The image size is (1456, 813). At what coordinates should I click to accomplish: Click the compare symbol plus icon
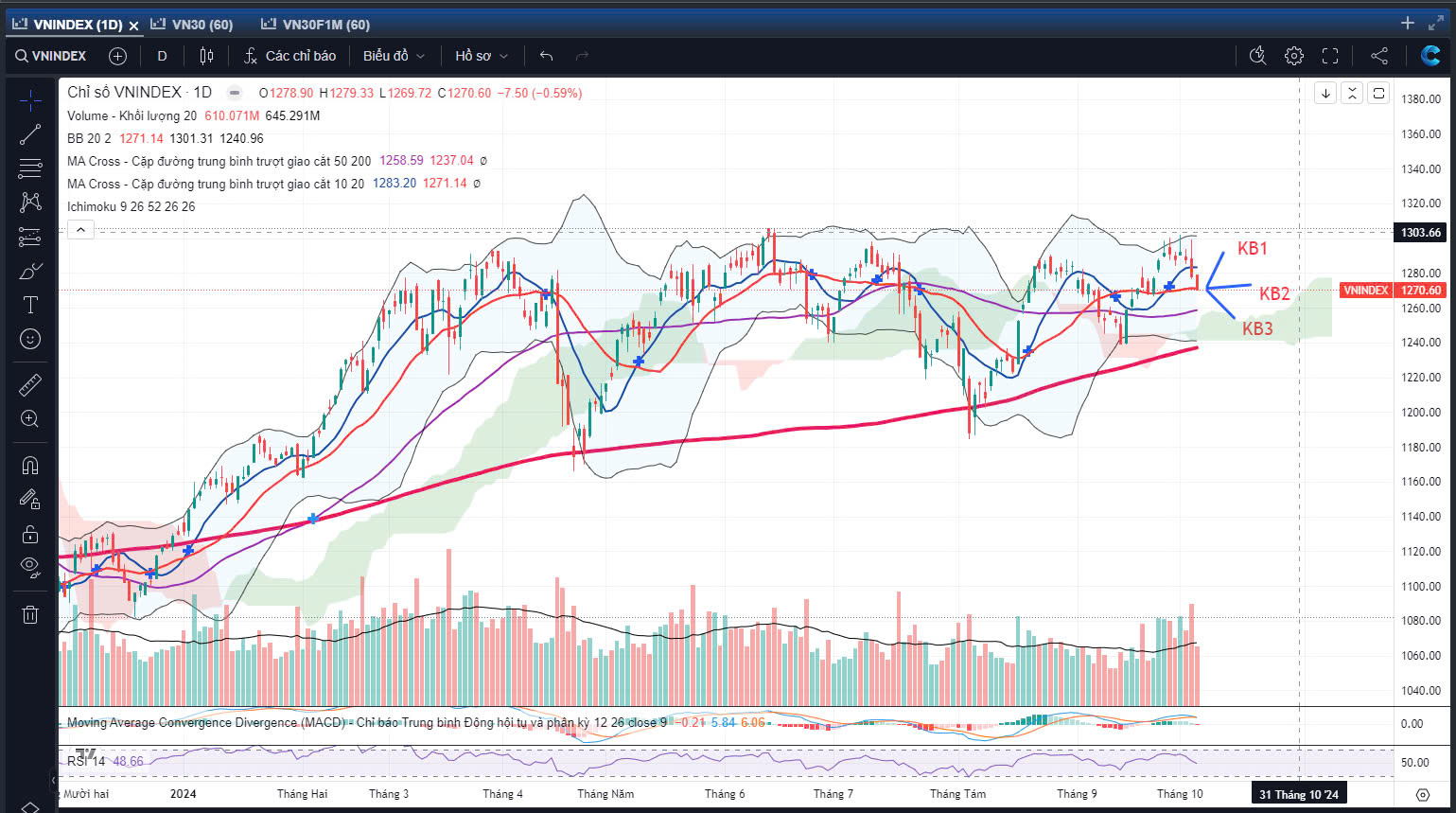click(117, 56)
